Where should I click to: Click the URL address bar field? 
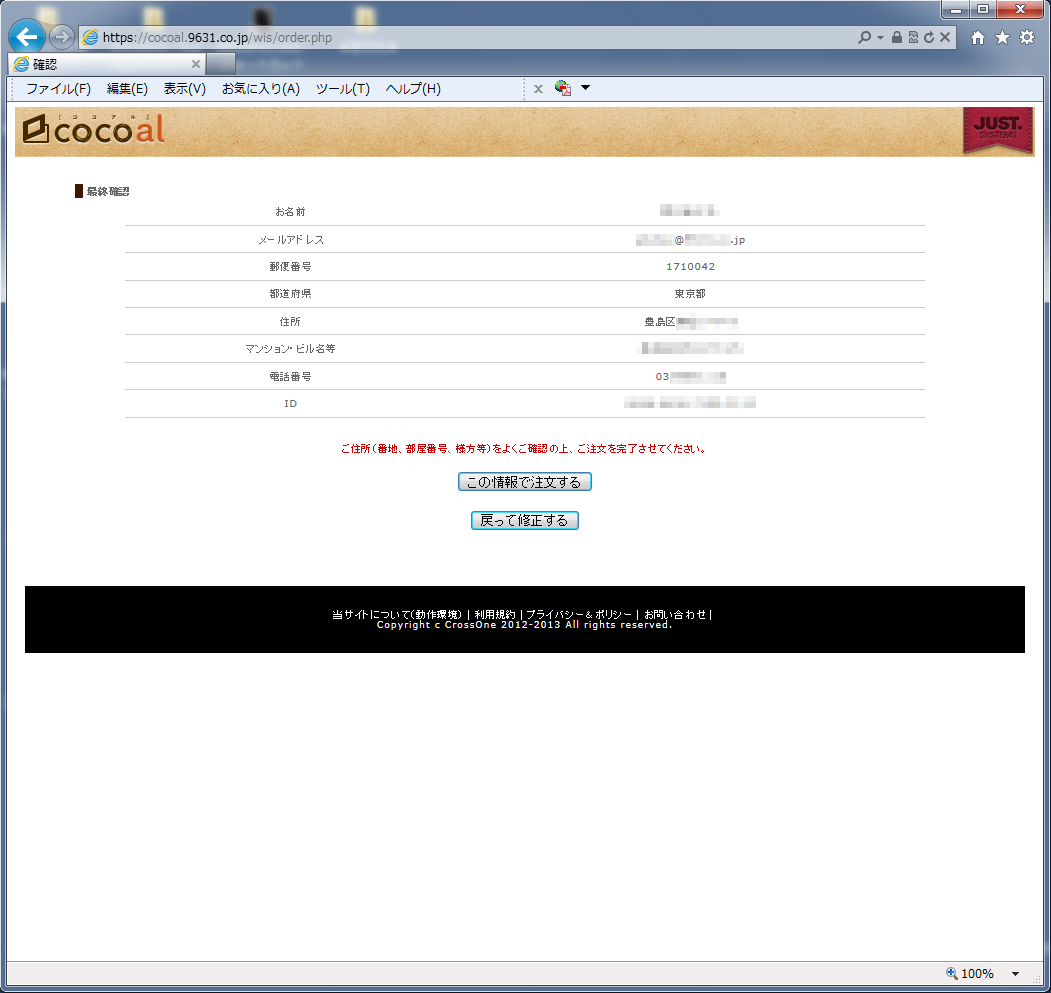pyautogui.click(x=470, y=38)
